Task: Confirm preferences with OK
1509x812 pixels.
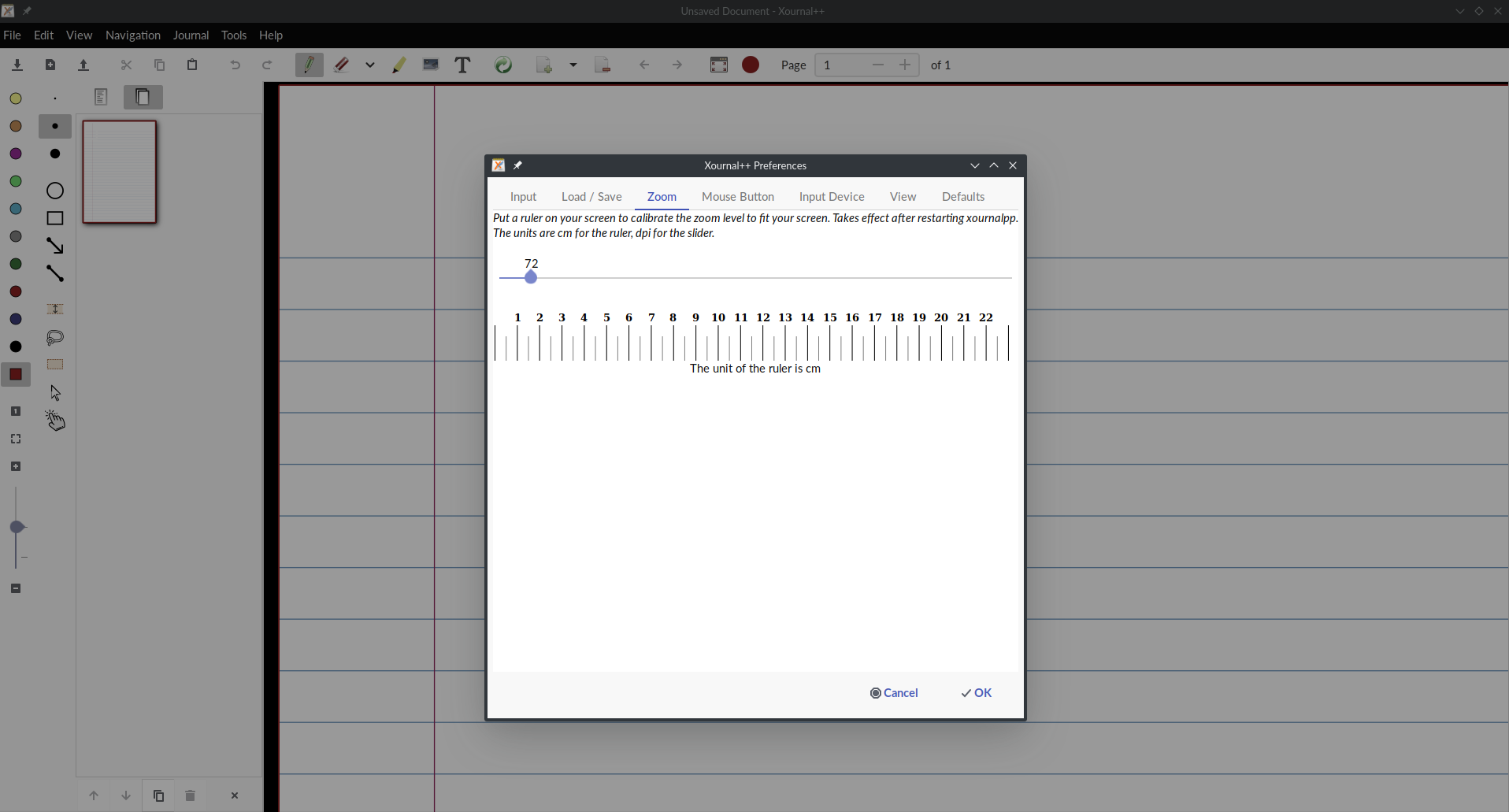Action: click(976, 693)
